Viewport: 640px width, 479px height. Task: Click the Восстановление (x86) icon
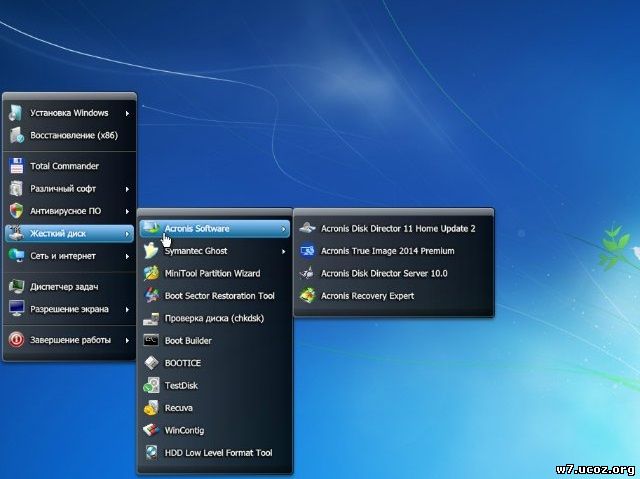16,135
